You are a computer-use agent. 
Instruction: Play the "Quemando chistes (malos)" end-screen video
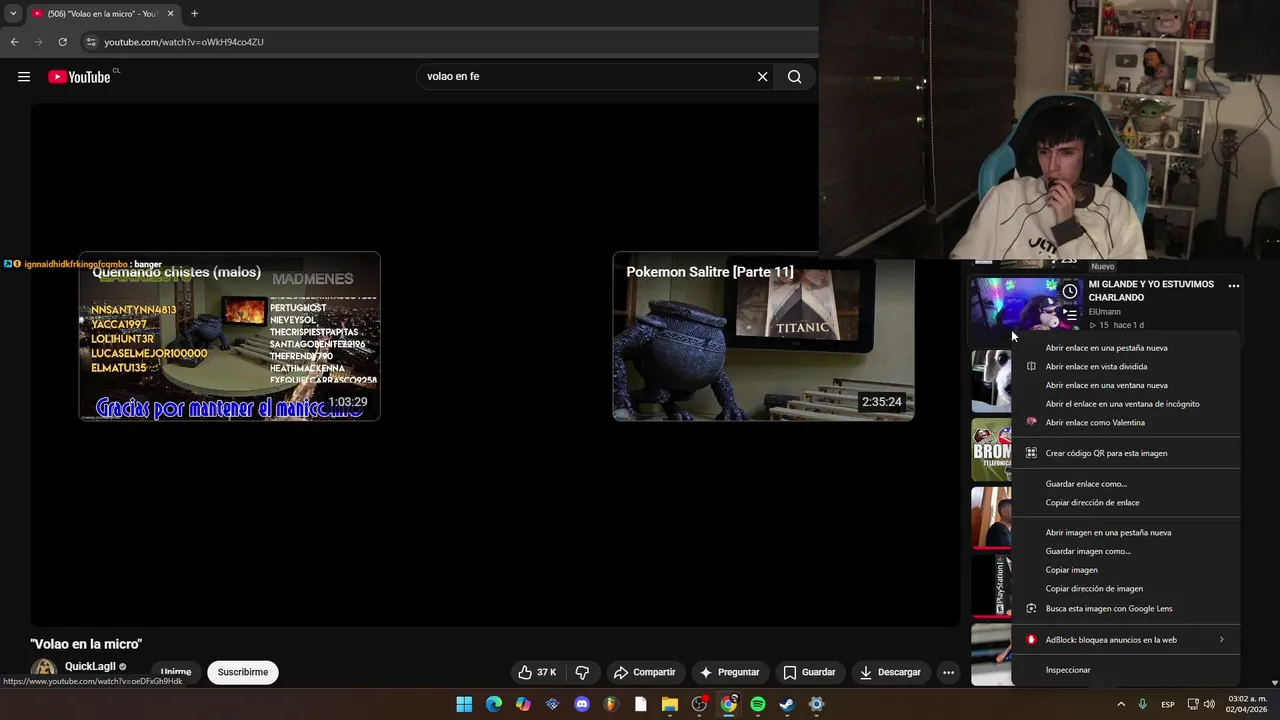coord(230,336)
